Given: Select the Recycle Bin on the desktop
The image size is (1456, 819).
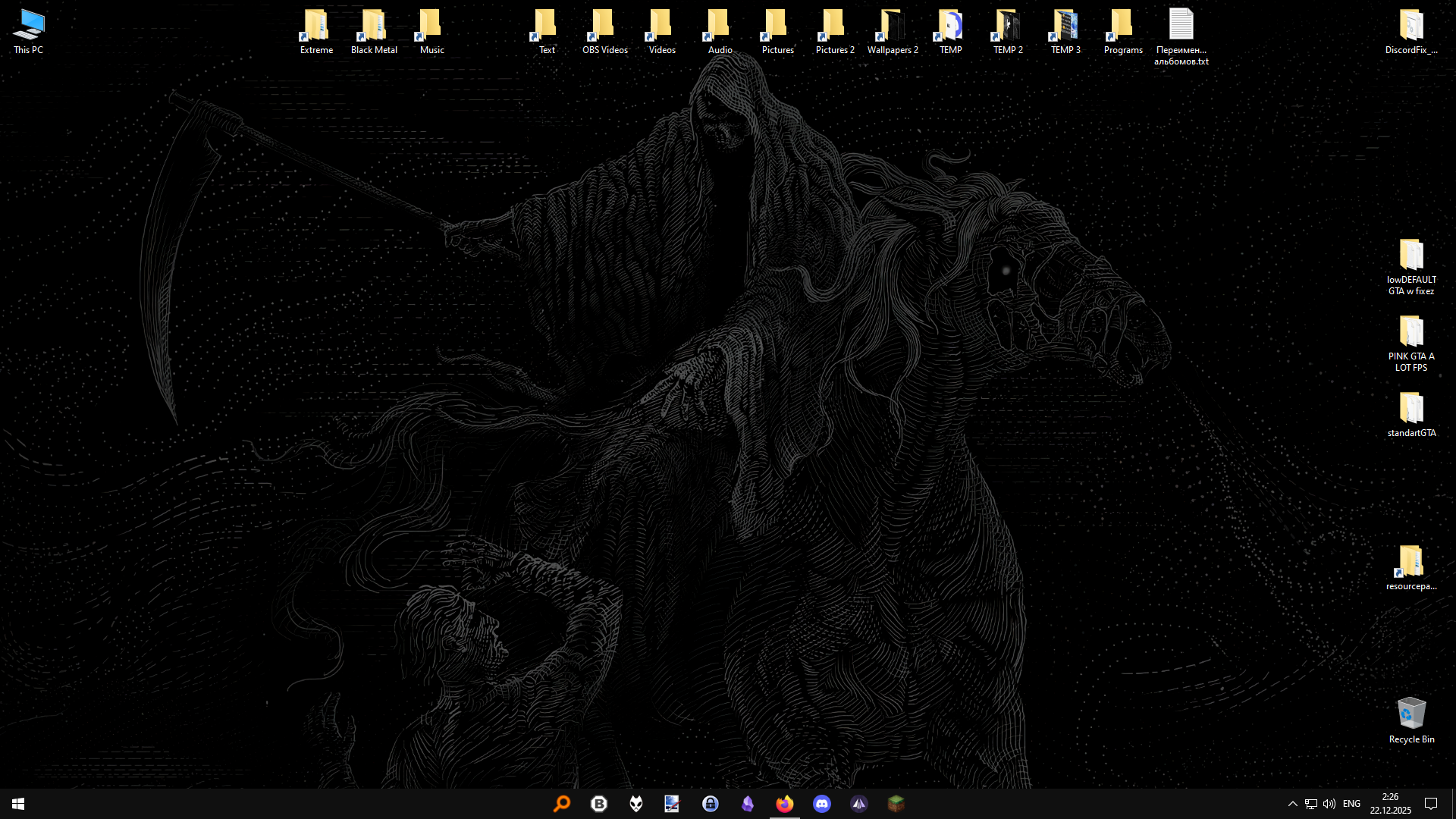Looking at the screenshot, I should pos(1411,720).
